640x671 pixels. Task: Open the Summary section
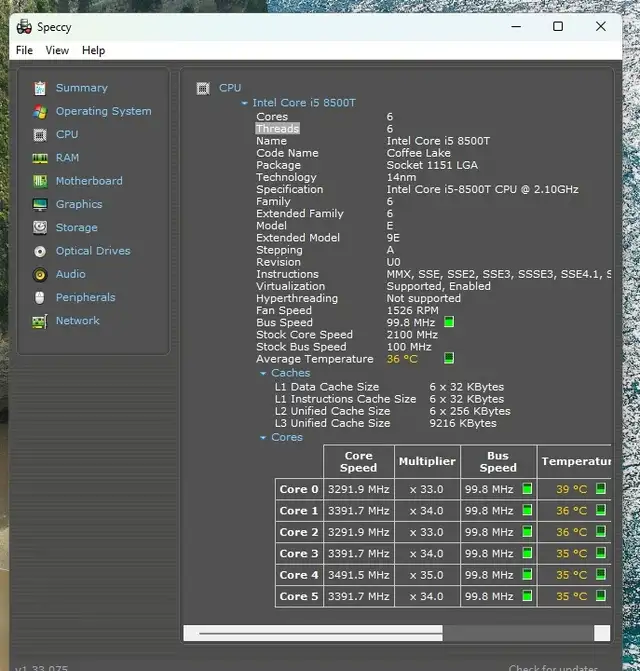click(x=82, y=88)
